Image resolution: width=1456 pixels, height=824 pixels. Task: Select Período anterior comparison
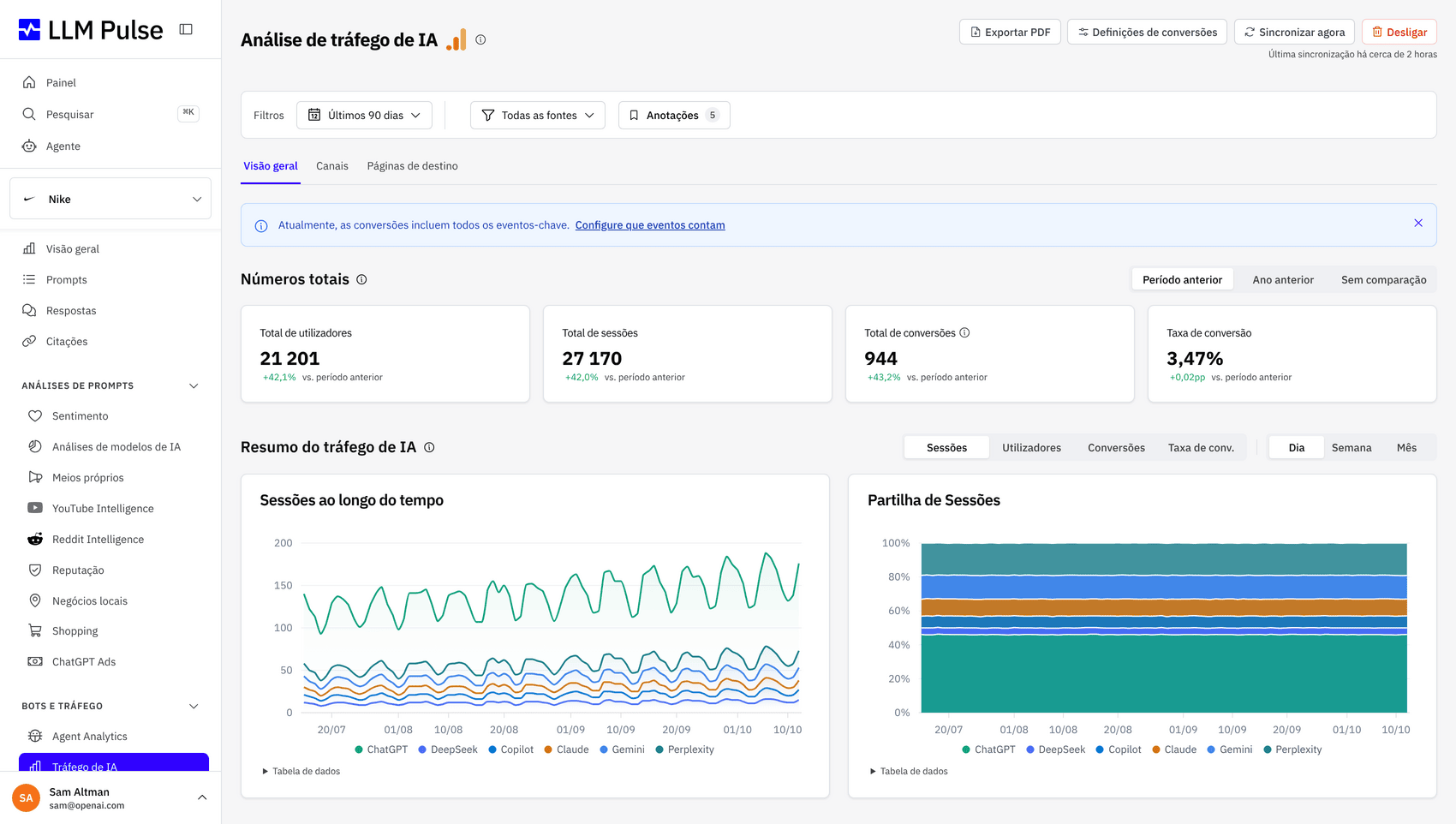[1182, 279]
